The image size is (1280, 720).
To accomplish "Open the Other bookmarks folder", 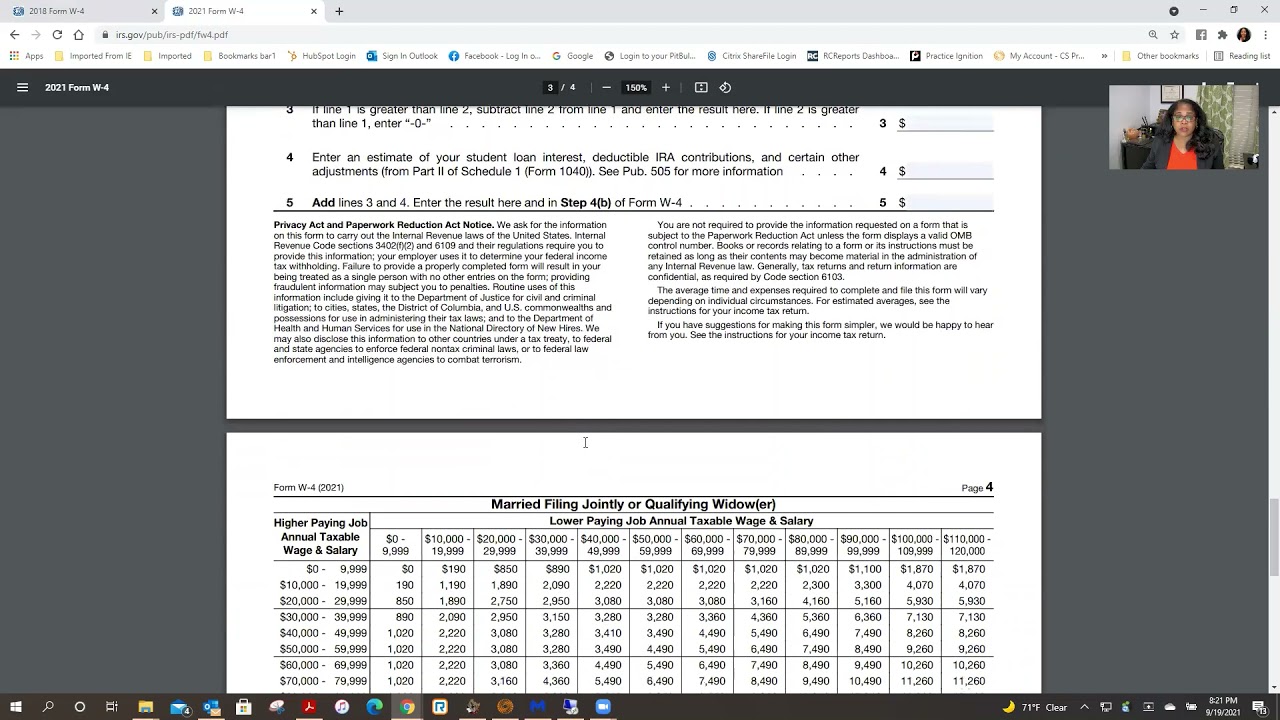I will pos(1160,56).
